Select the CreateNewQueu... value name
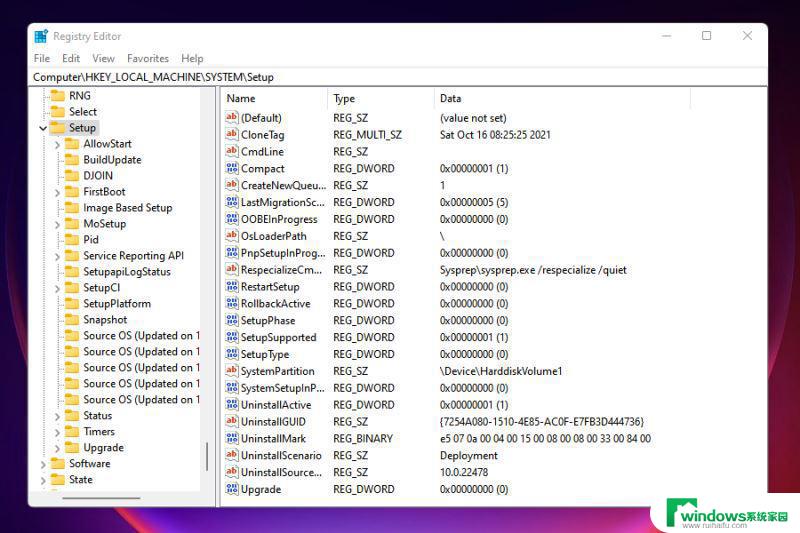Viewport: 800px width, 533px height. pos(283,185)
